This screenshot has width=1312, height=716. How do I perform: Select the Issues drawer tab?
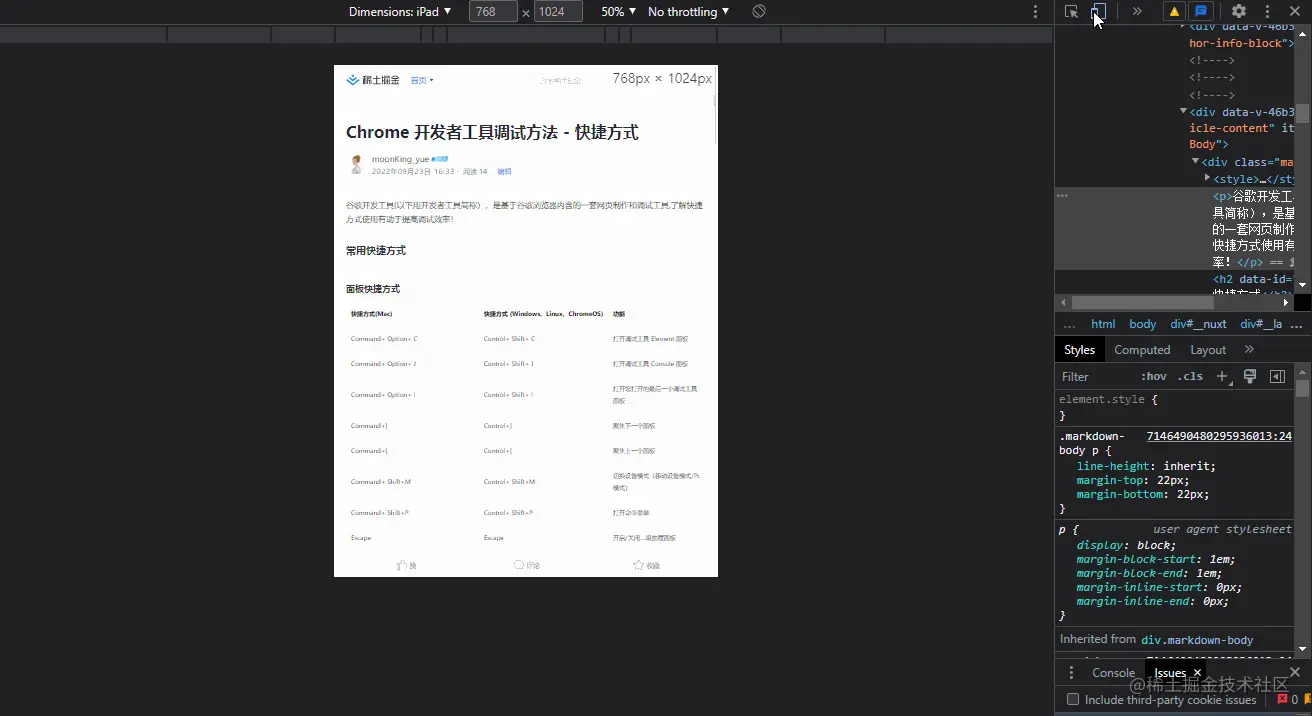[x=1170, y=673]
